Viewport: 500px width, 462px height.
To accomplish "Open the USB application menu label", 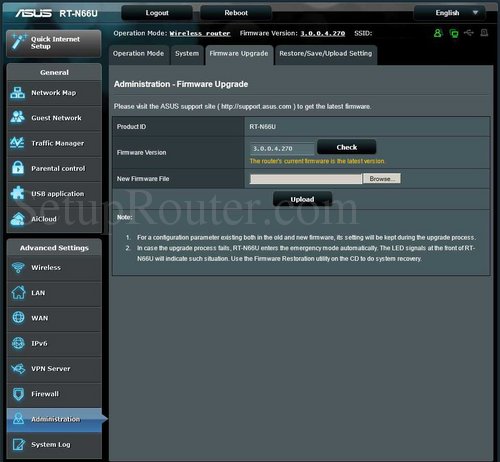I will (x=58, y=194).
